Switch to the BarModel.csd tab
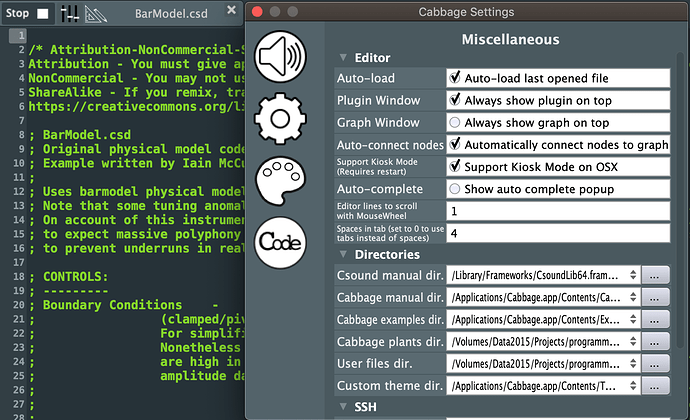 click(x=171, y=14)
